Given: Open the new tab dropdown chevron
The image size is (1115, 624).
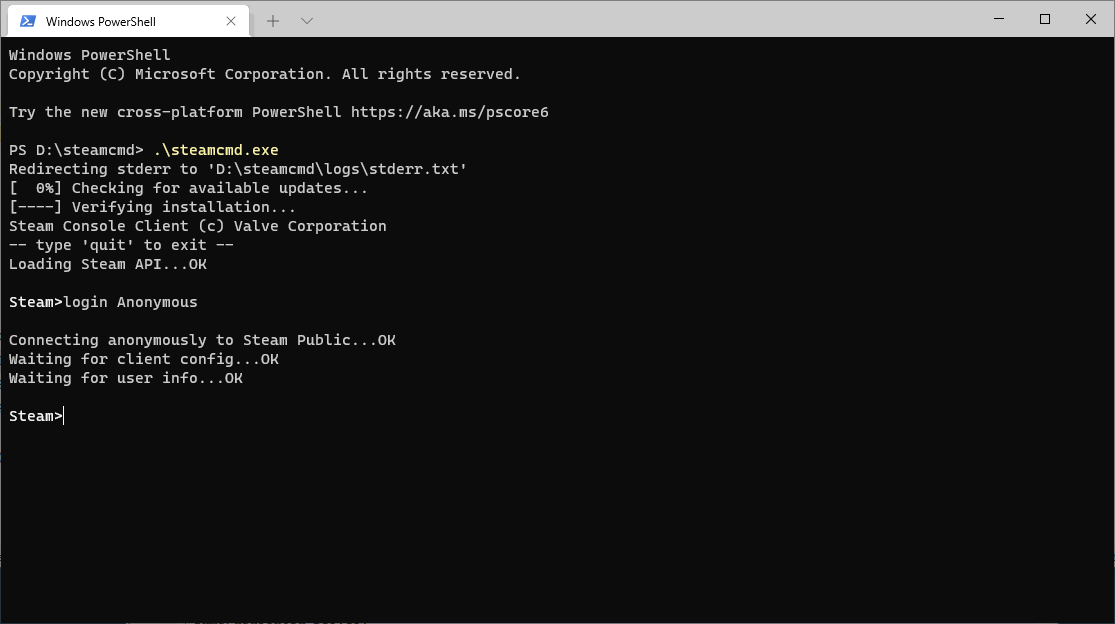Looking at the screenshot, I should [306, 20].
